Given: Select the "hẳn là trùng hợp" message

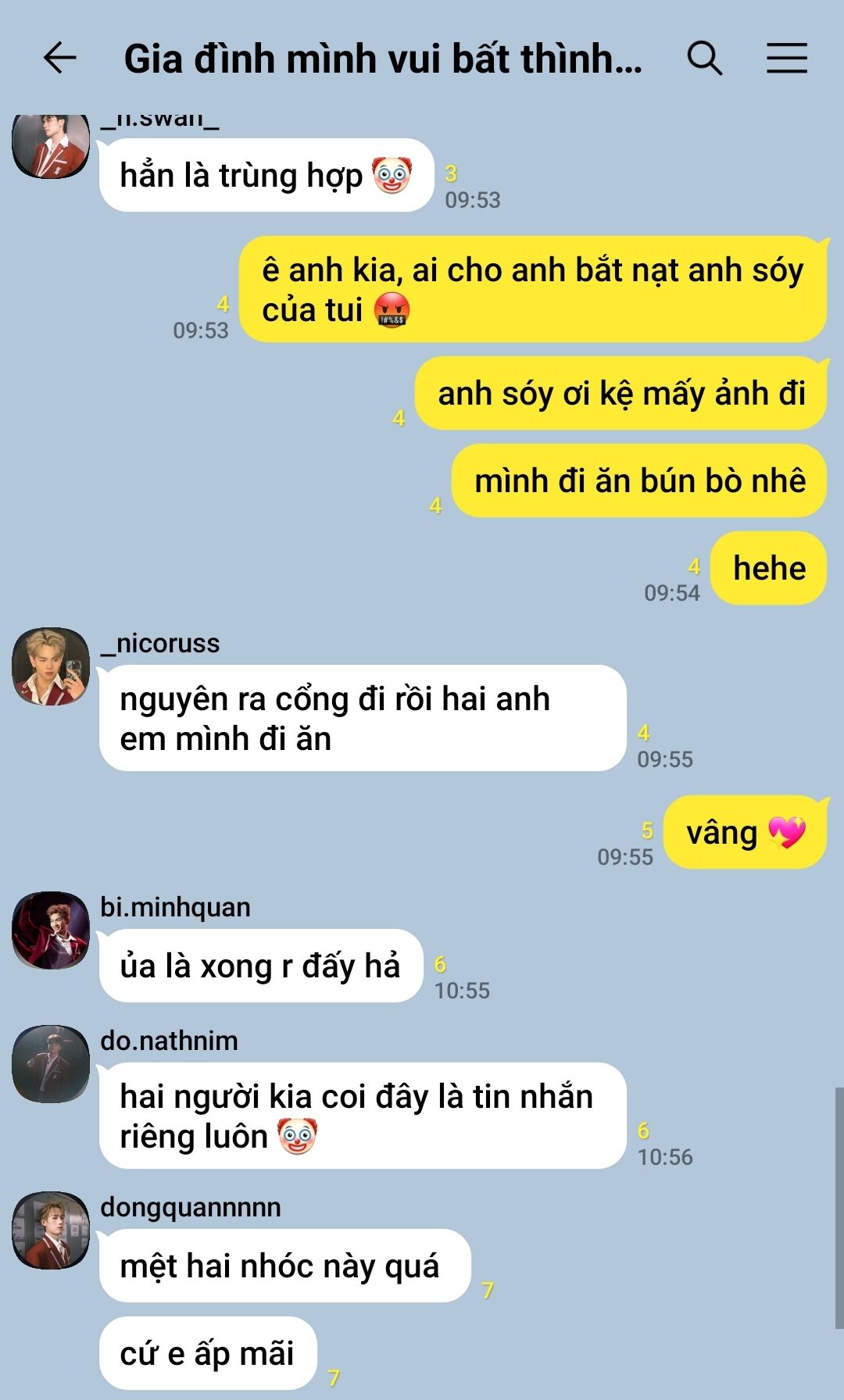Looking at the screenshot, I should (266, 175).
